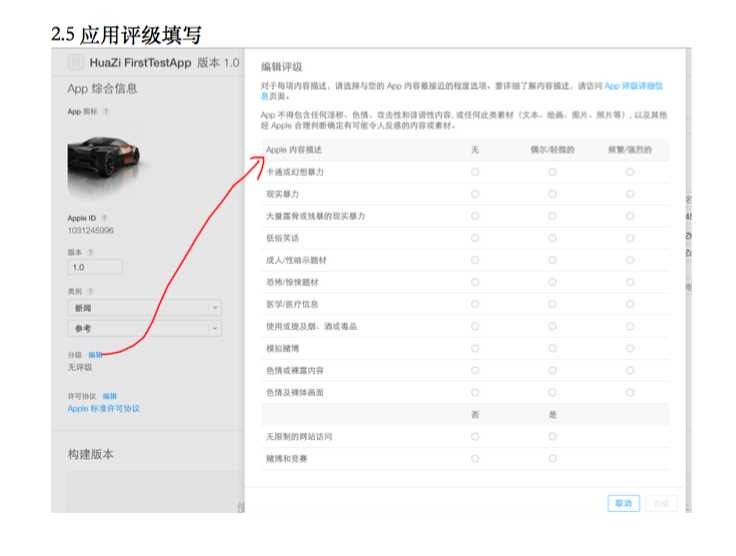Select 频繁/强烈的 for 模拟赌博
The height and width of the screenshot is (556, 736).
[630, 349]
